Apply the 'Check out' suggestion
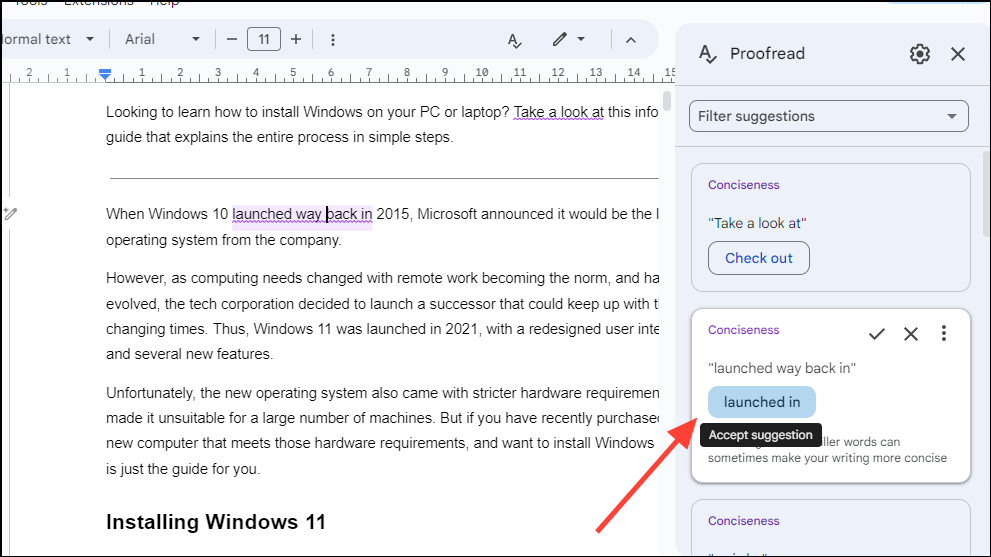991x557 pixels. click(x=758, y=258)
